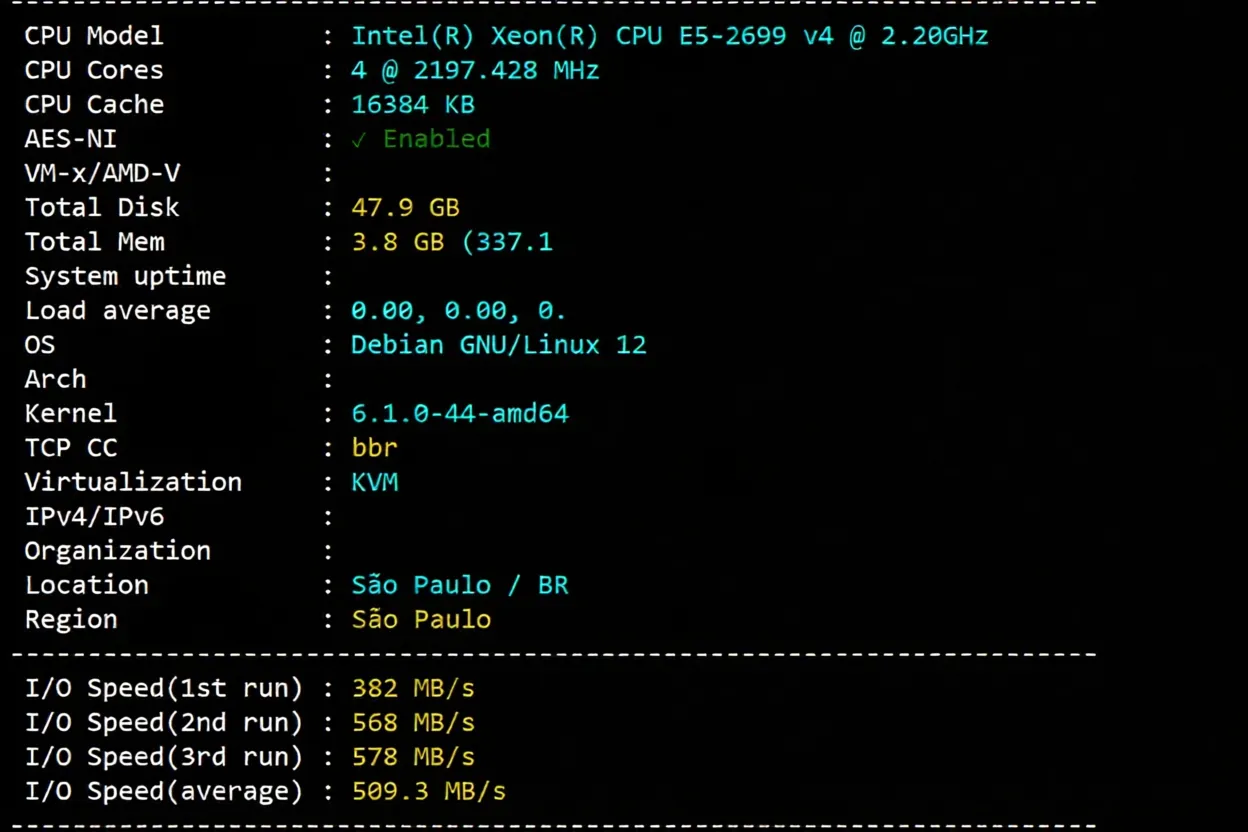Image resolution: width=1248 pixels, height=832 pixels.
Task: Click the 'I/O Speed(3rd run)' label
Action: [164, 757]
